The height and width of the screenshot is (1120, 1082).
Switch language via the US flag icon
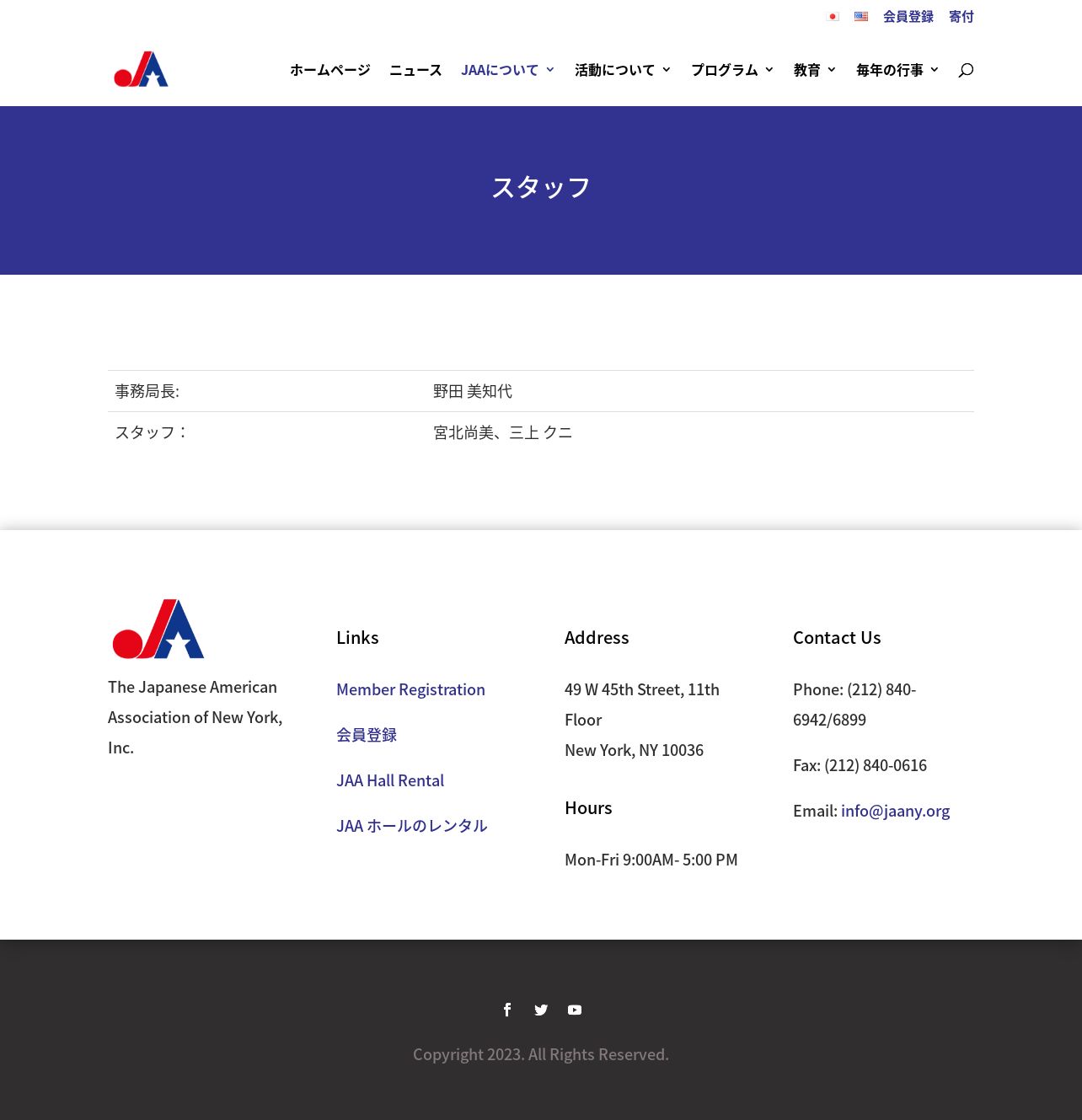coord(861,17)
